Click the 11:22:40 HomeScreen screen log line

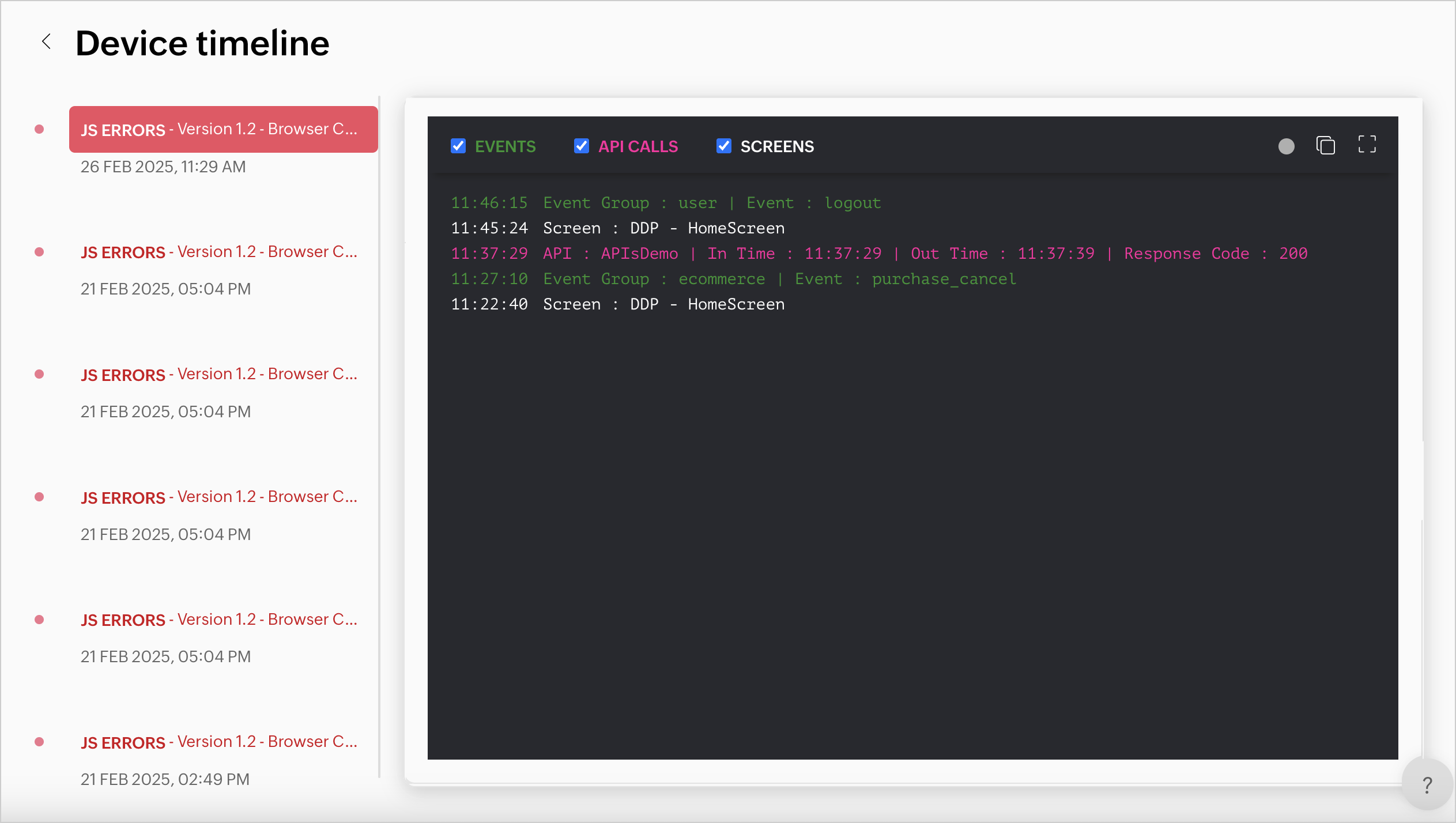coord(617,304)
